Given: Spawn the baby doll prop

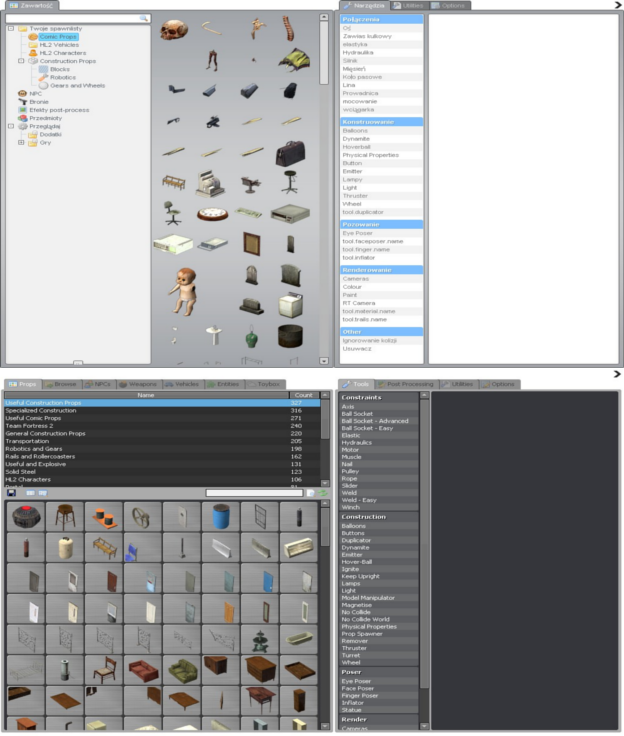Looking at the screenshot, I should click(185, 292).
